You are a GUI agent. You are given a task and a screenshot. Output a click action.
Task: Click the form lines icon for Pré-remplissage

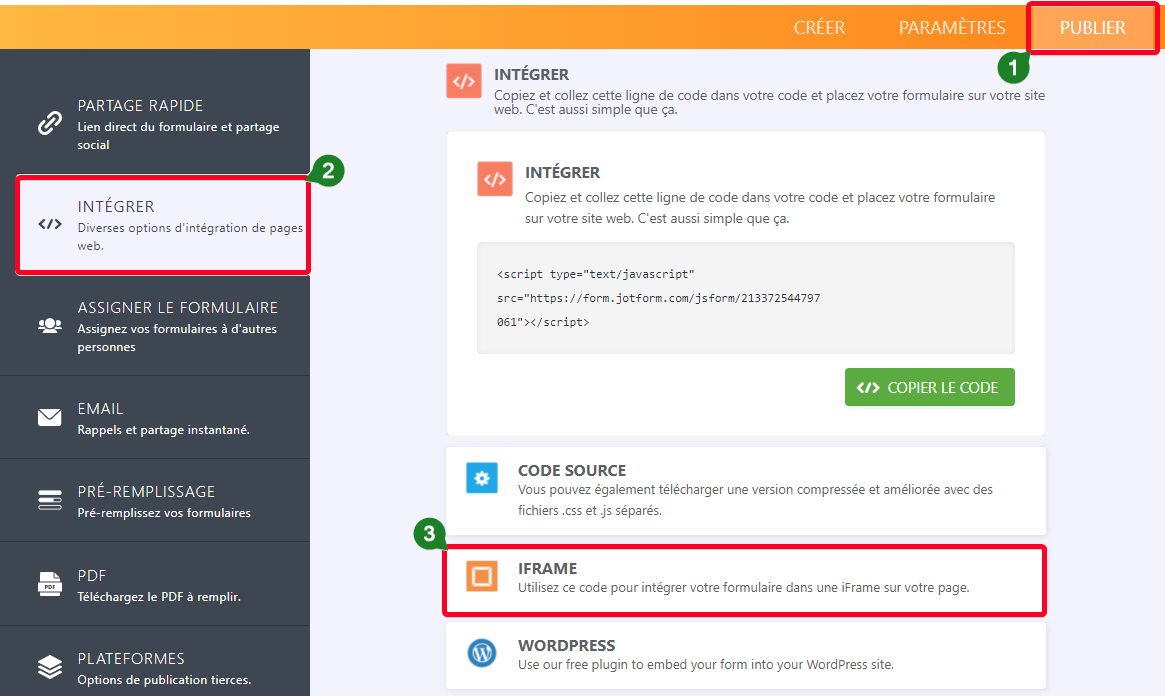[50, 500]
